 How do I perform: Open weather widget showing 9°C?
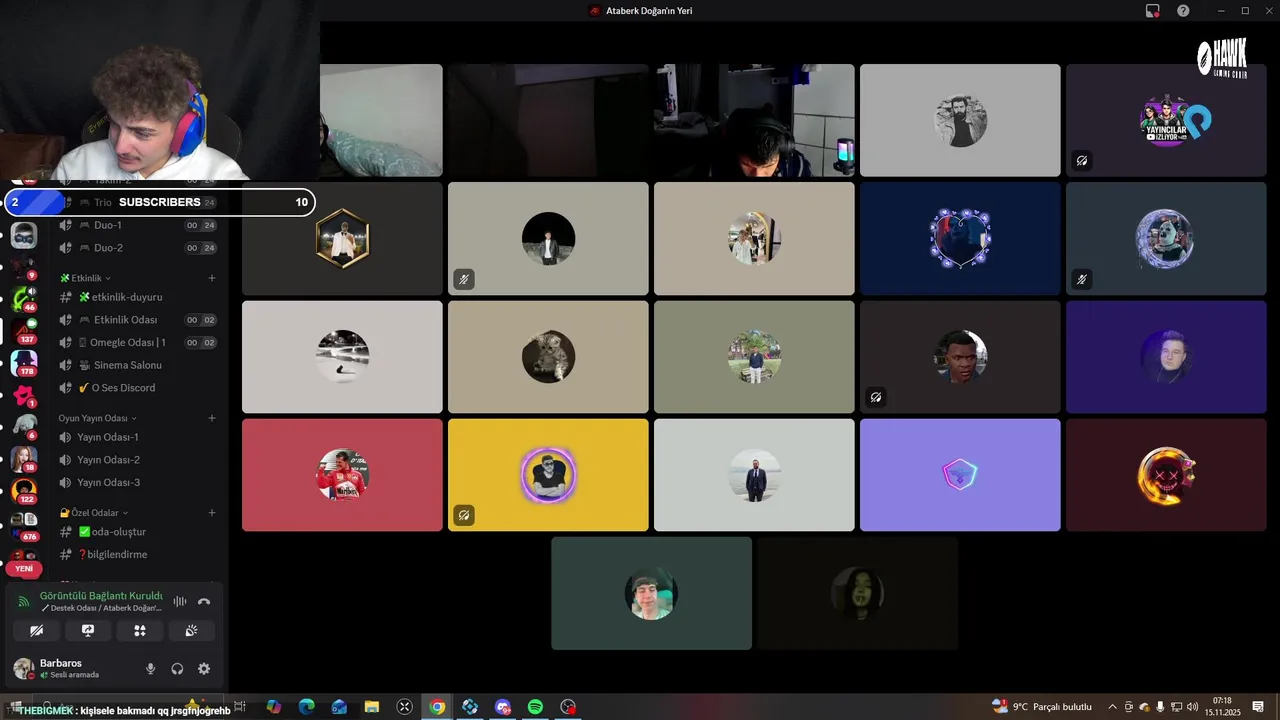[1041, 707]
